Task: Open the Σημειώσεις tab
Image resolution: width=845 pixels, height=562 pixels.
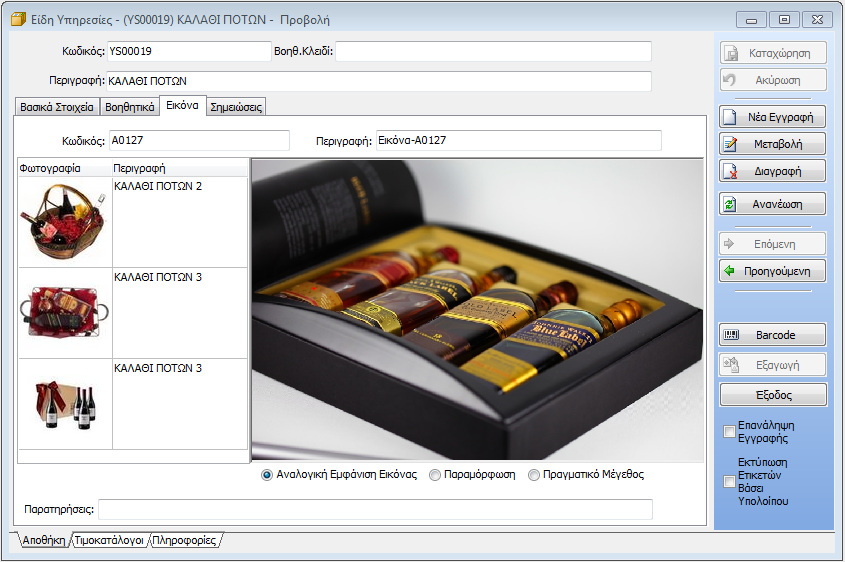Action: click(x=236, y=107)
